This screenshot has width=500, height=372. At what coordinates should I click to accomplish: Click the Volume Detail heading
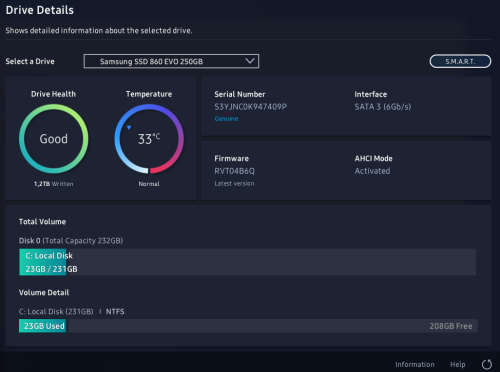click(x=44, y=293)
